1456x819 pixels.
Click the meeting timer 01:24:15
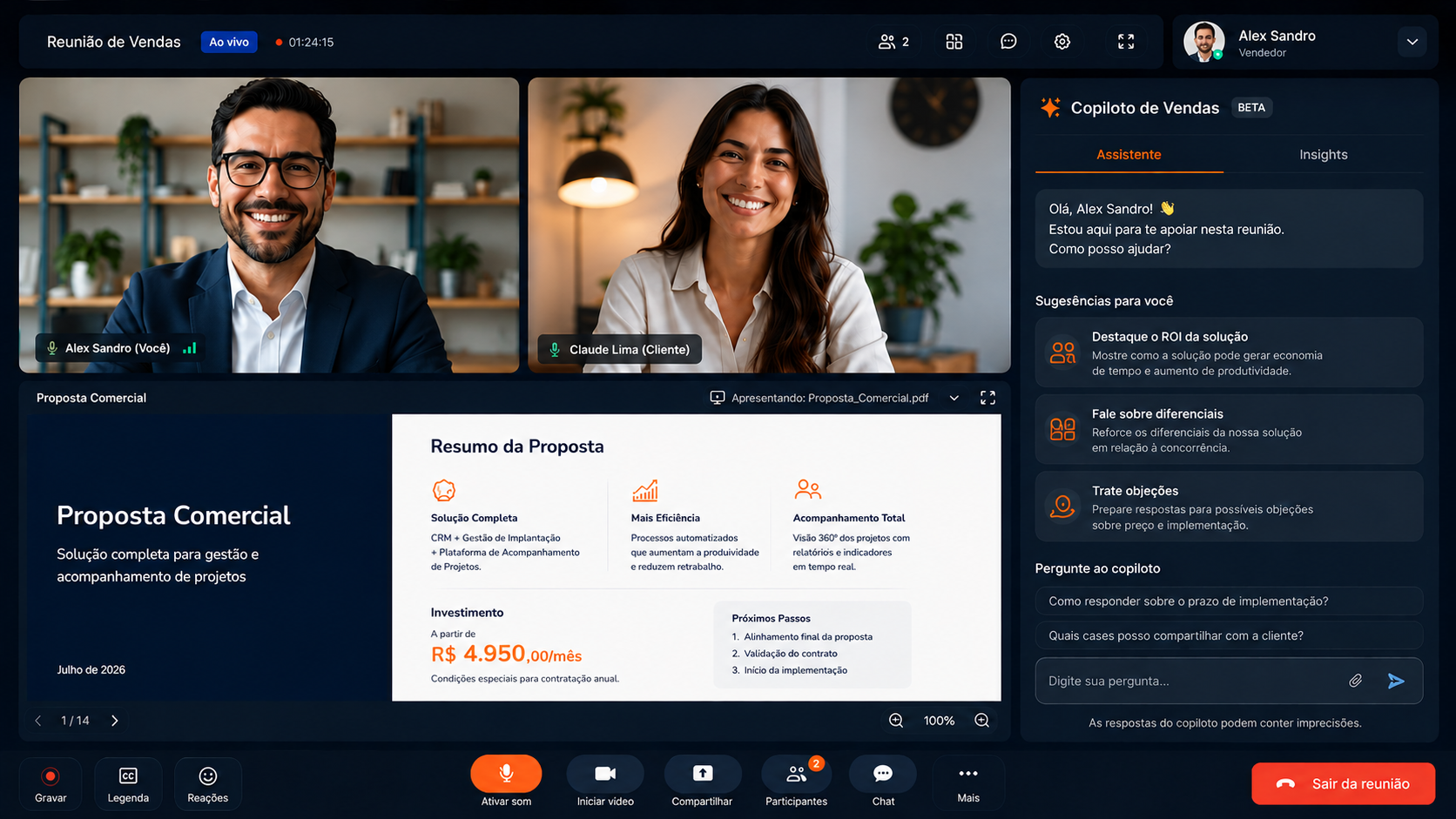pyautogui.click(x=311, y=42)
